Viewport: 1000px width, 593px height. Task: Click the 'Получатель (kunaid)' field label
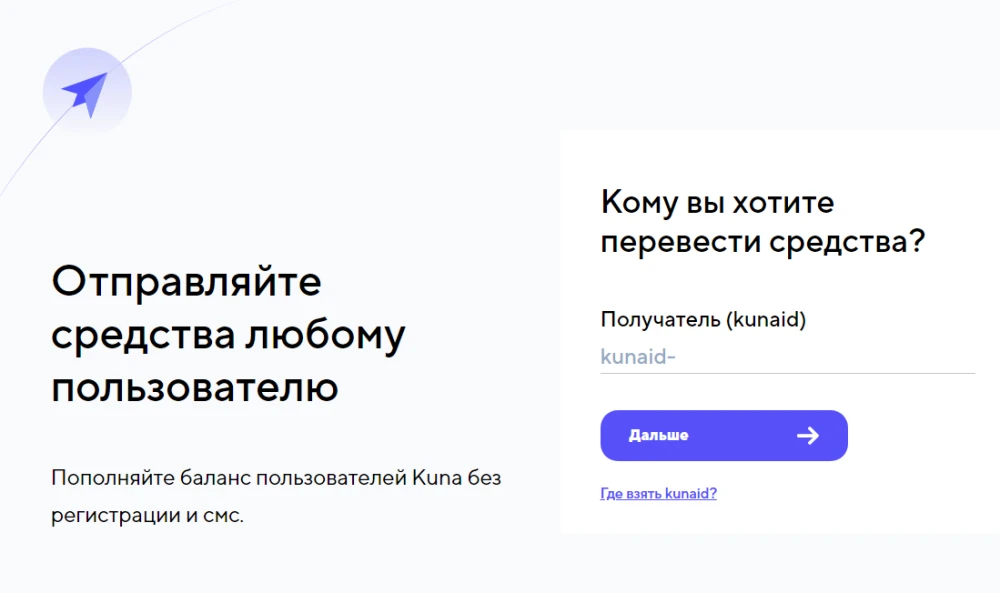[x=703, y=319]
